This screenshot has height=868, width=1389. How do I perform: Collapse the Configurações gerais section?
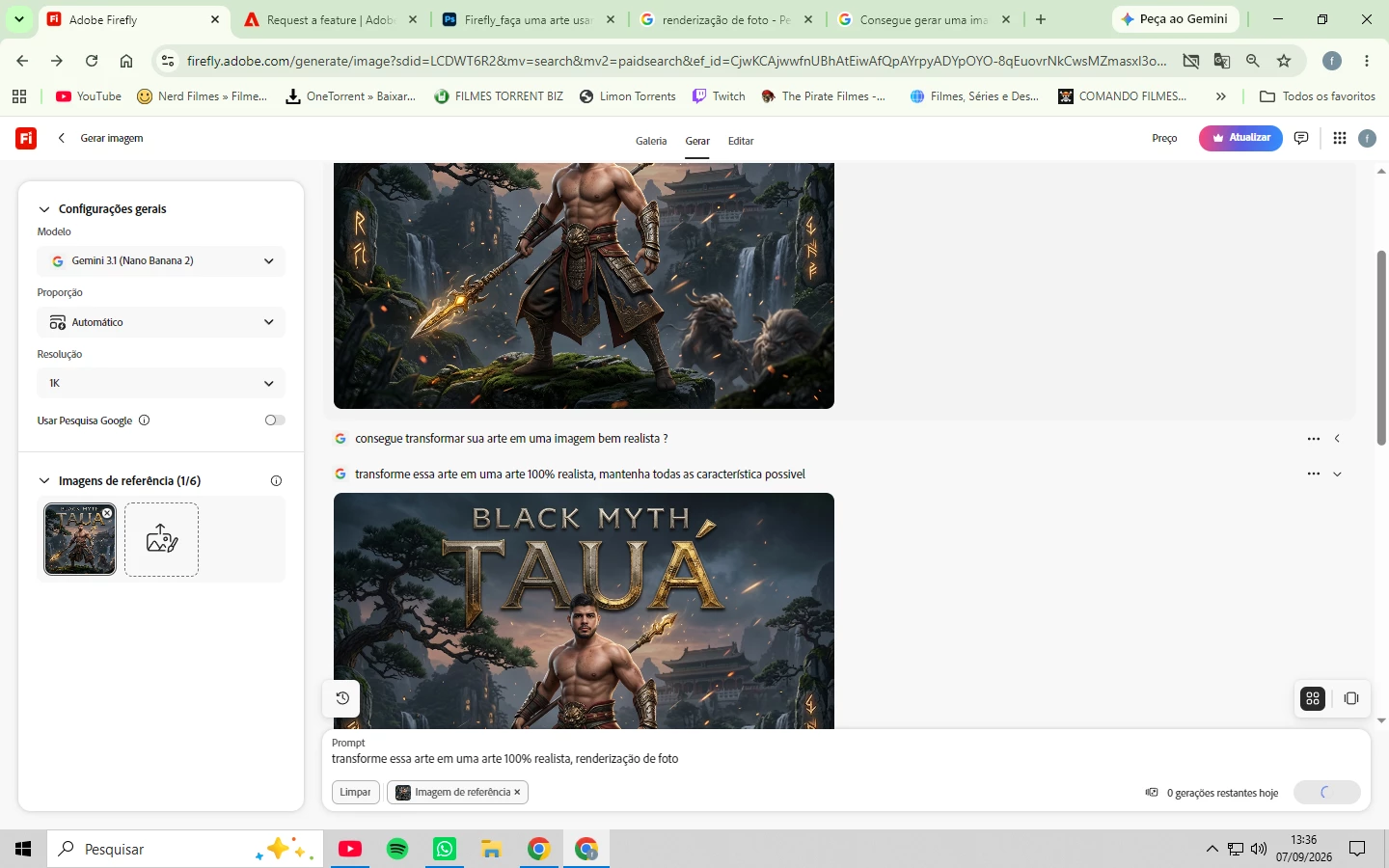[x=44, y=209]
